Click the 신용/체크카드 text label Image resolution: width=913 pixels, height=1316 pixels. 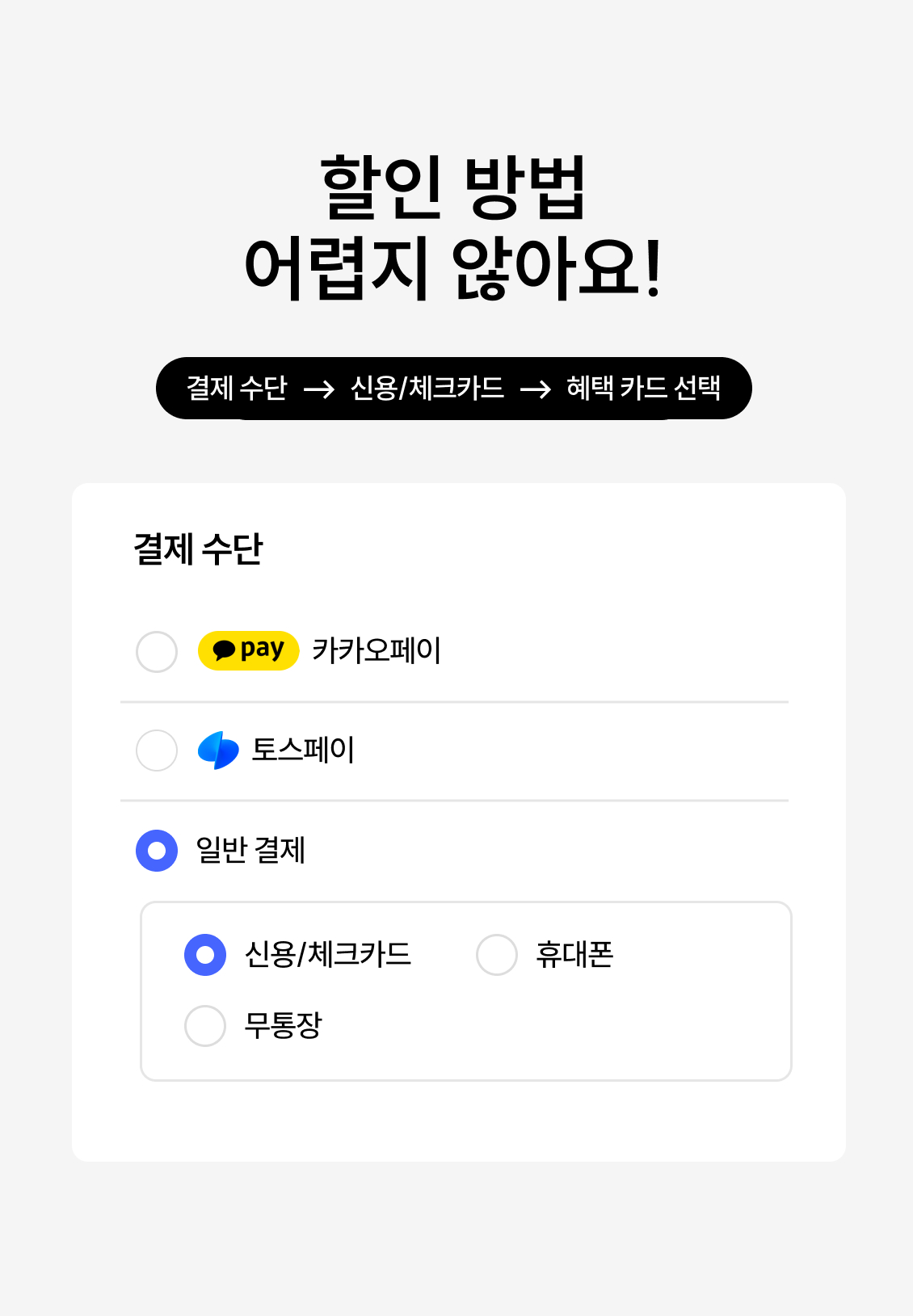pyautogui.click(x=328, y=954)
